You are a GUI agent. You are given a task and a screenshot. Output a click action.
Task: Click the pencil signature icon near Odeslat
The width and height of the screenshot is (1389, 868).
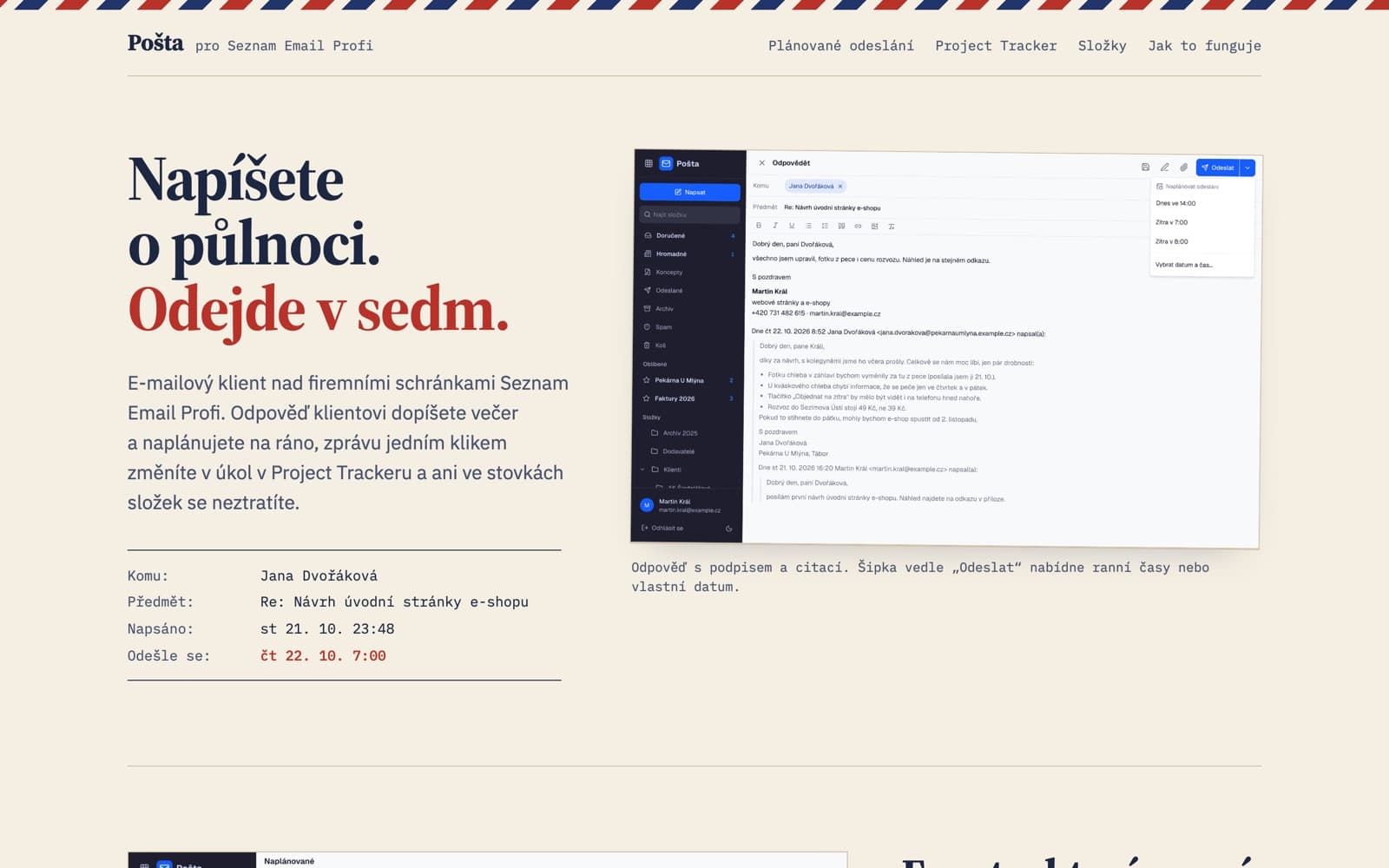1164,167
